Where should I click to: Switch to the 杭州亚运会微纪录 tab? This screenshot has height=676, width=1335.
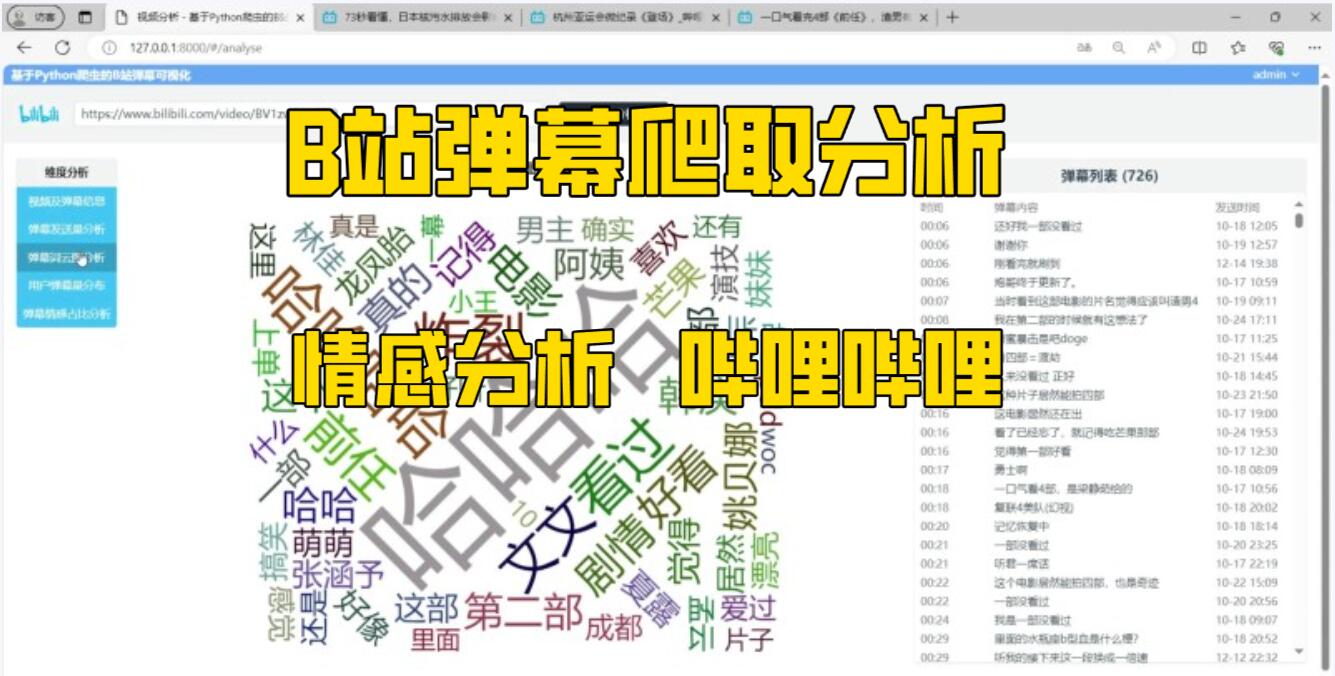tap(625, 17)
